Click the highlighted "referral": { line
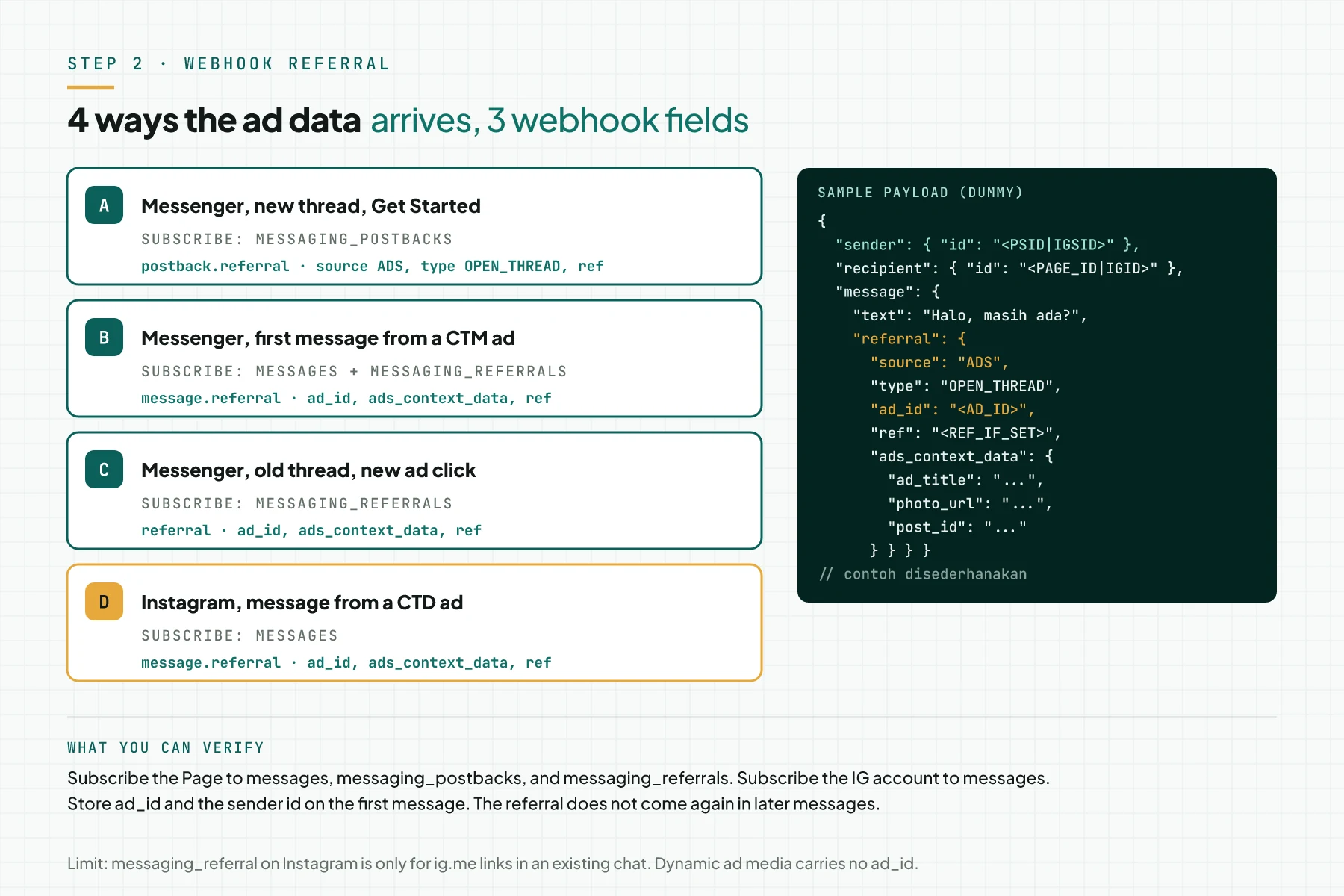Viewport: 1344px width, 896px height. (x=909, y=339)
